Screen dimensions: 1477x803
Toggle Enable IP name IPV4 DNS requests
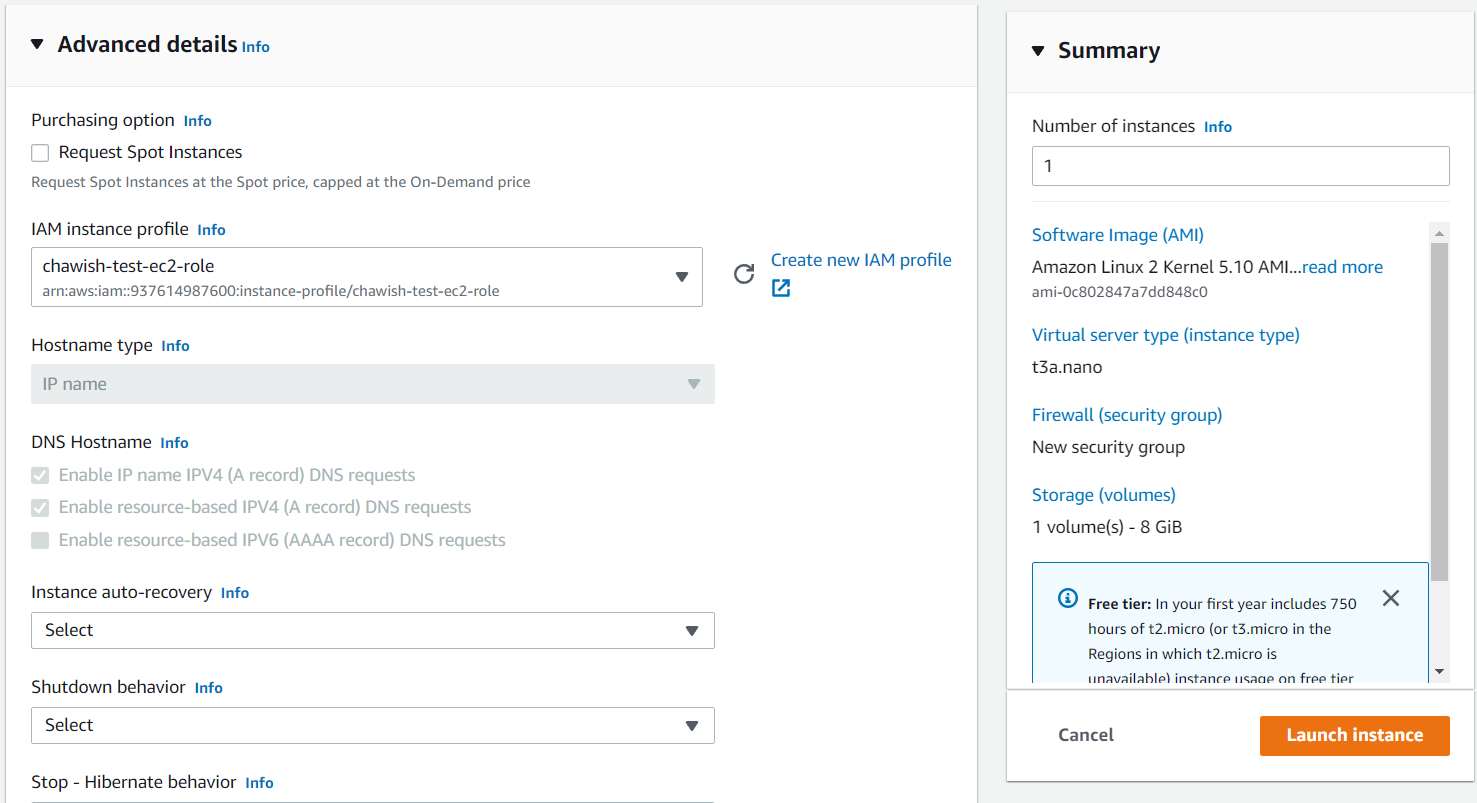coord(40,474)
